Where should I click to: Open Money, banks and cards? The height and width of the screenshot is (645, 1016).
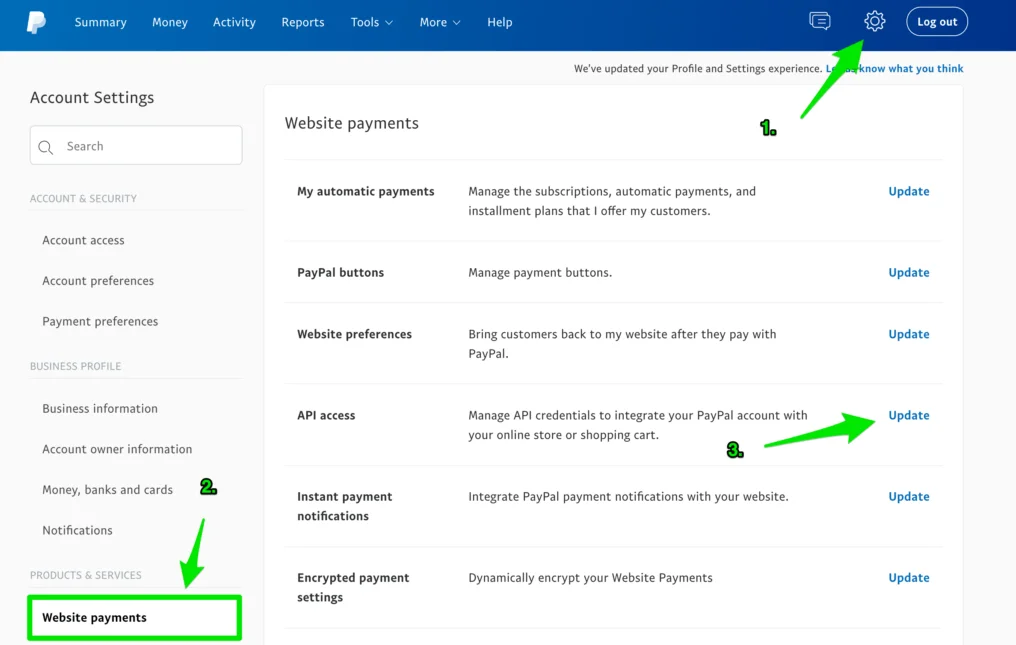tap(107, 489)
